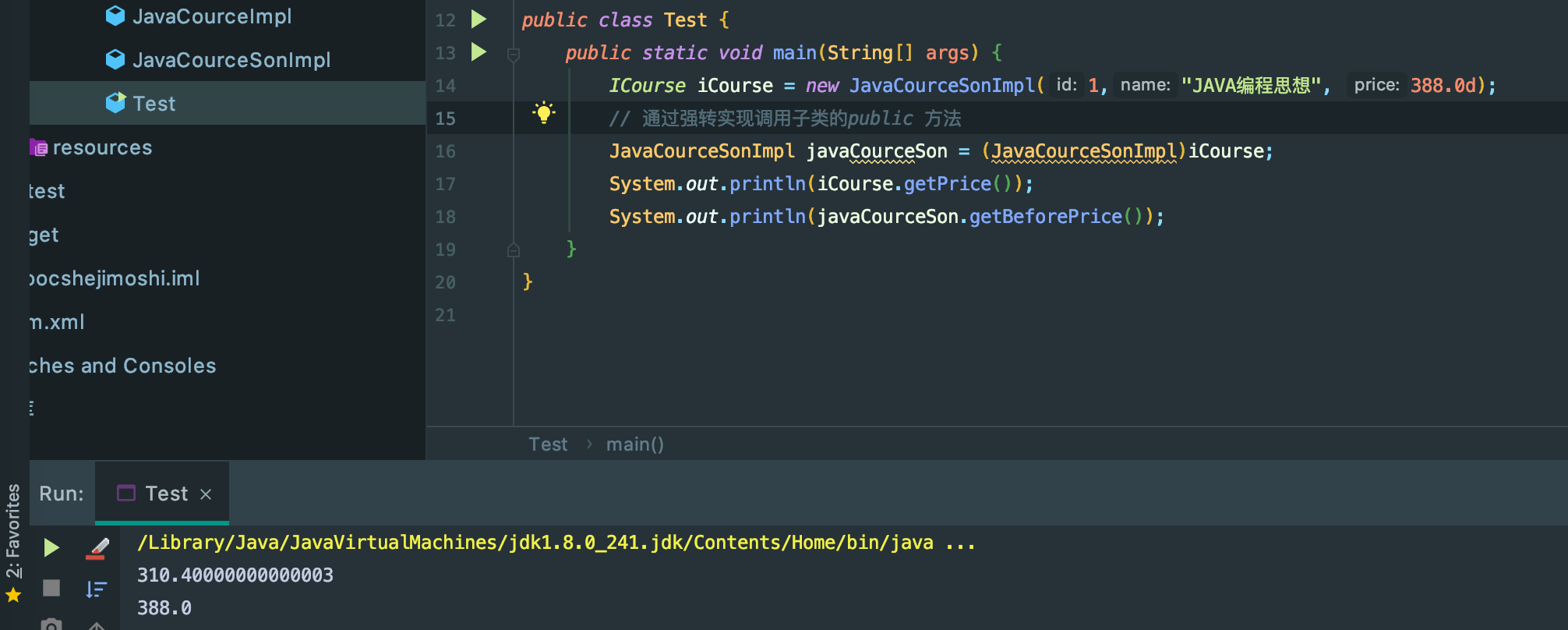This screenshot has width=1568, height=630.
Task: Click the run gutter arrow beside main method
Action: pos(479,51)
